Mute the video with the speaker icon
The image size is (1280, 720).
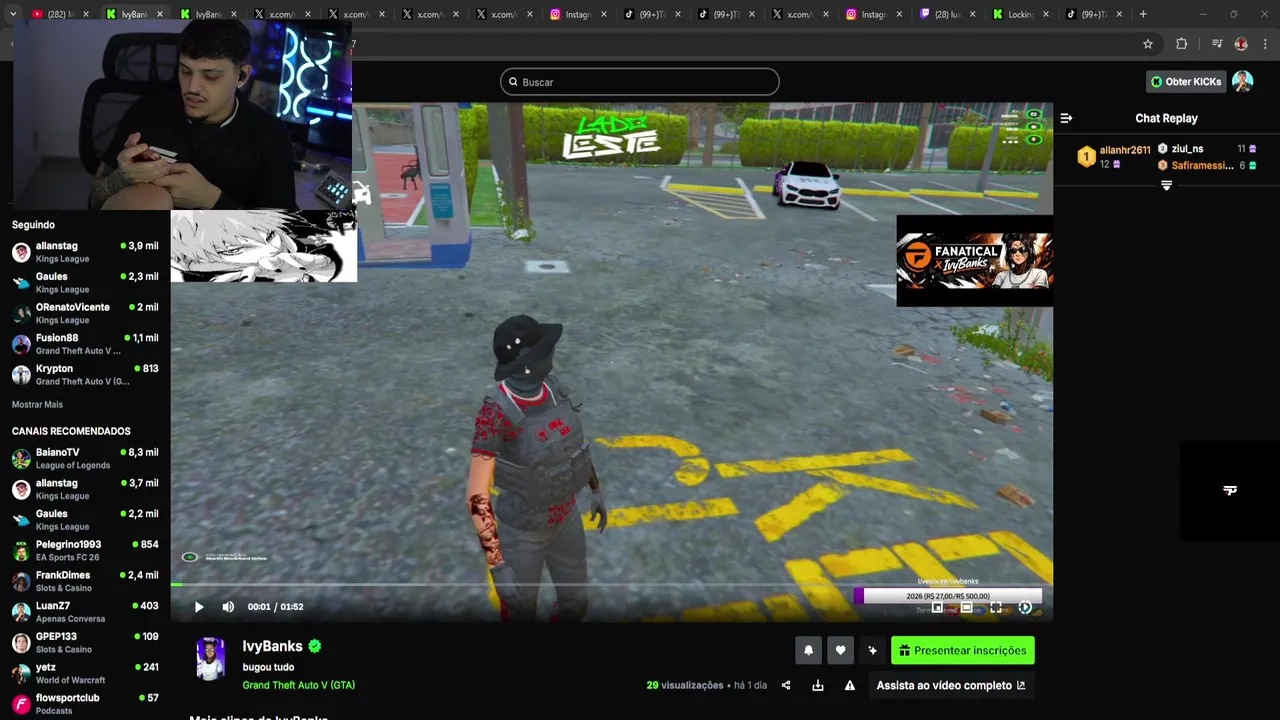coord(228,607)
